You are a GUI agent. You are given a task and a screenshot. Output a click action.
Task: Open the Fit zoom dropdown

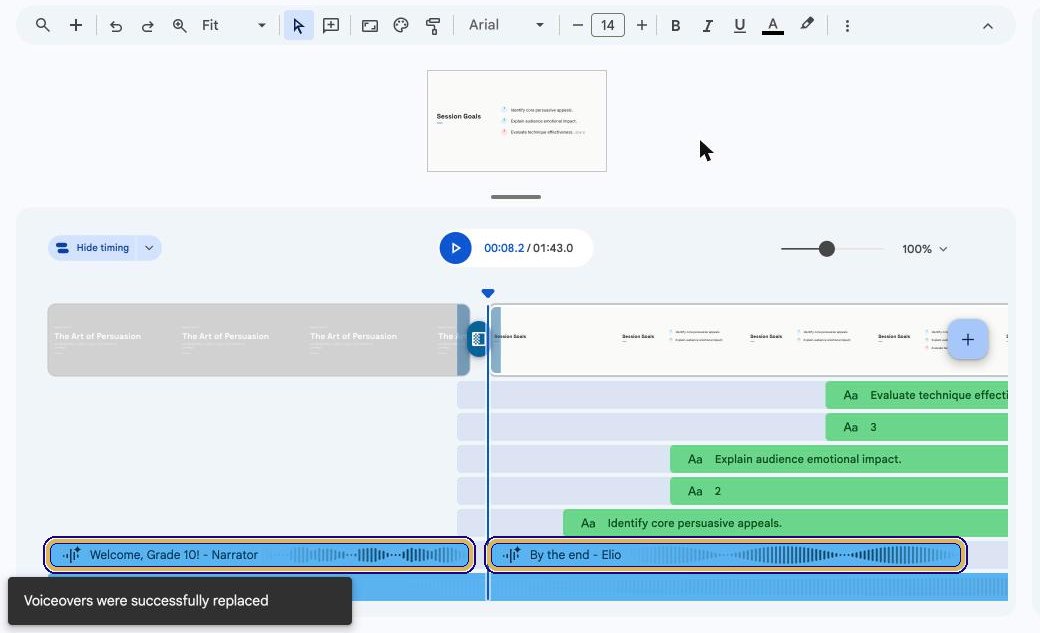point(233,25)
